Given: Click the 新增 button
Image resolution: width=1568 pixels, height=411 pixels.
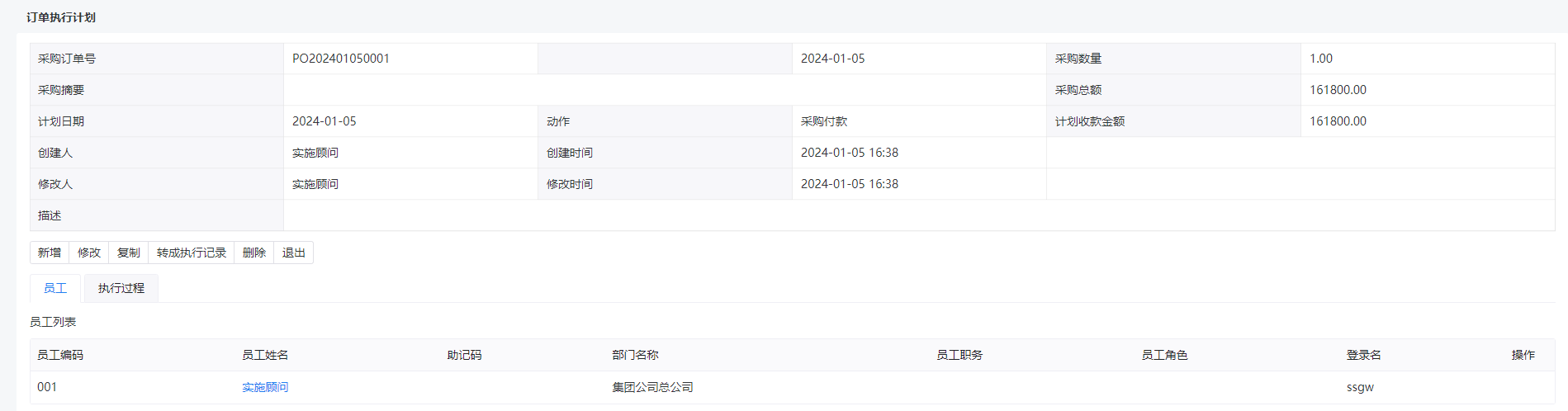Looking at the screenshot, I should coord(50,253).
